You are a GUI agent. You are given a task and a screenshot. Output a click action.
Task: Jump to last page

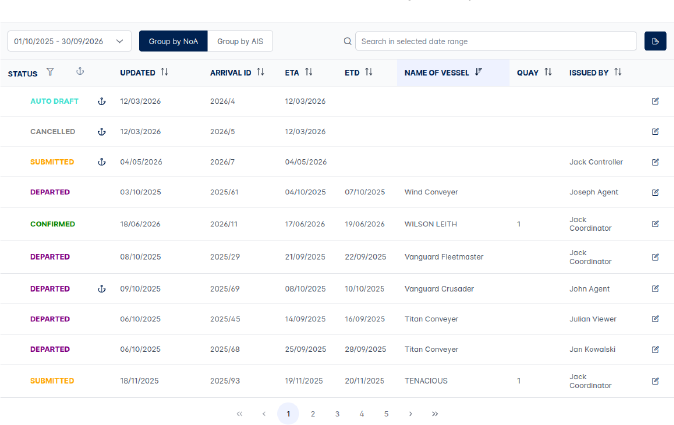click(x=435, y=414)
